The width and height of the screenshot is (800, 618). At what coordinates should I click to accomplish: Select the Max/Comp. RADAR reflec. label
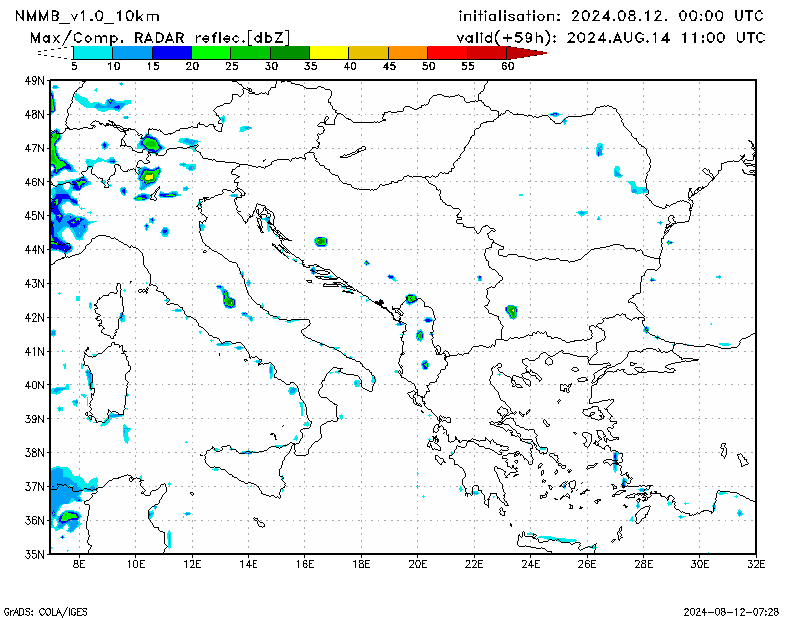[160, 37]
